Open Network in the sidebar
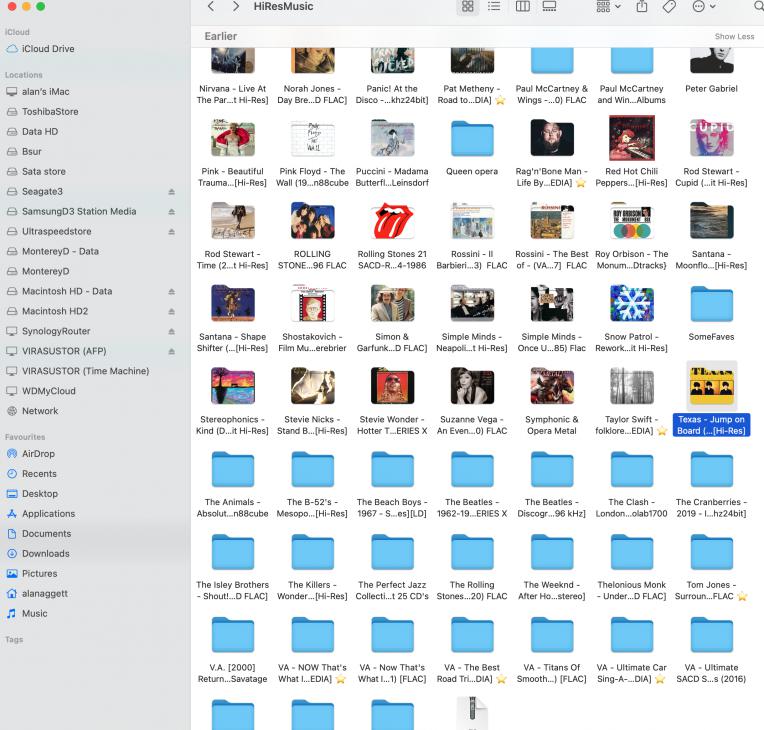Viewport: 764px width, 730px height. point(40,411)
